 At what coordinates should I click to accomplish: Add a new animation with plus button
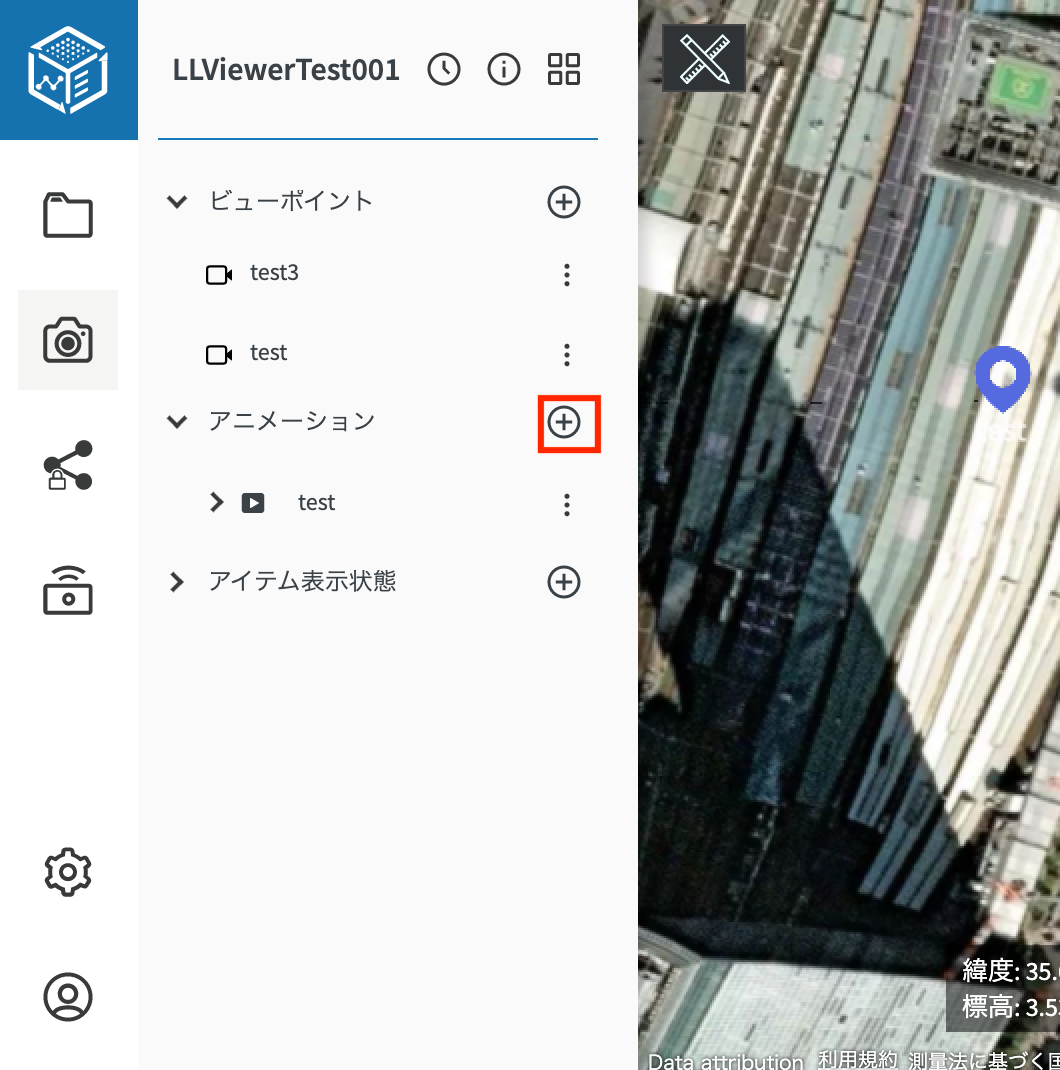(565, 423)
